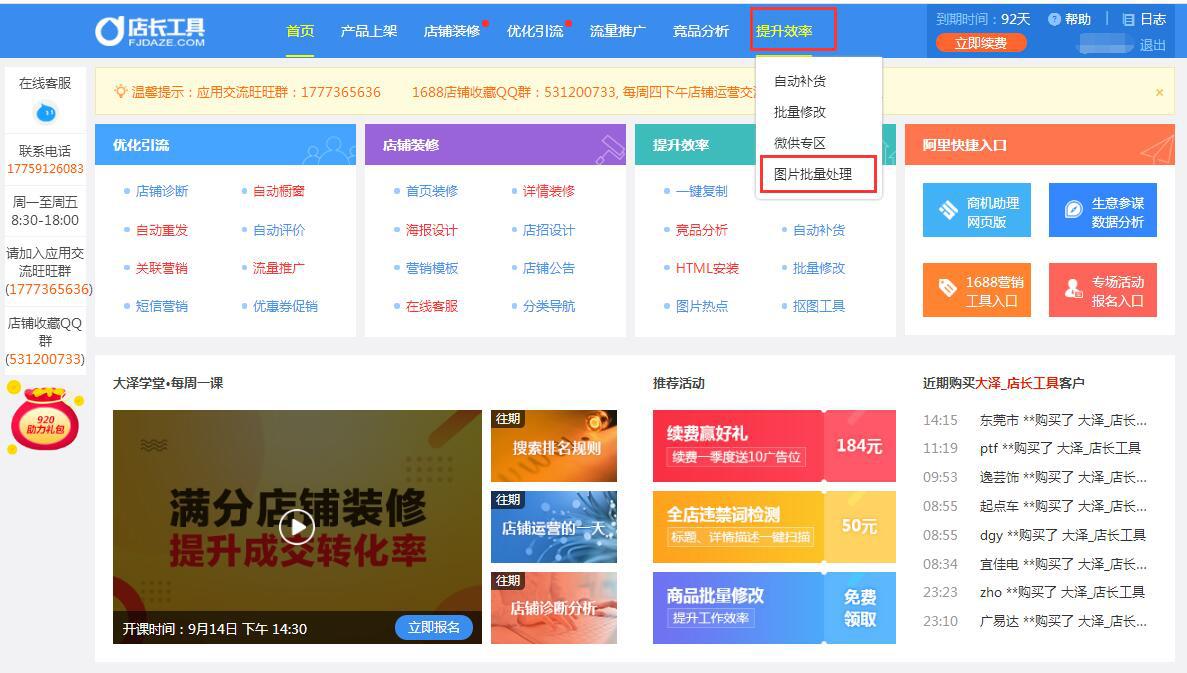Open the 竞品分析 nav item
The height and width of the screenshot is (673, 1187).
[701, 31]
